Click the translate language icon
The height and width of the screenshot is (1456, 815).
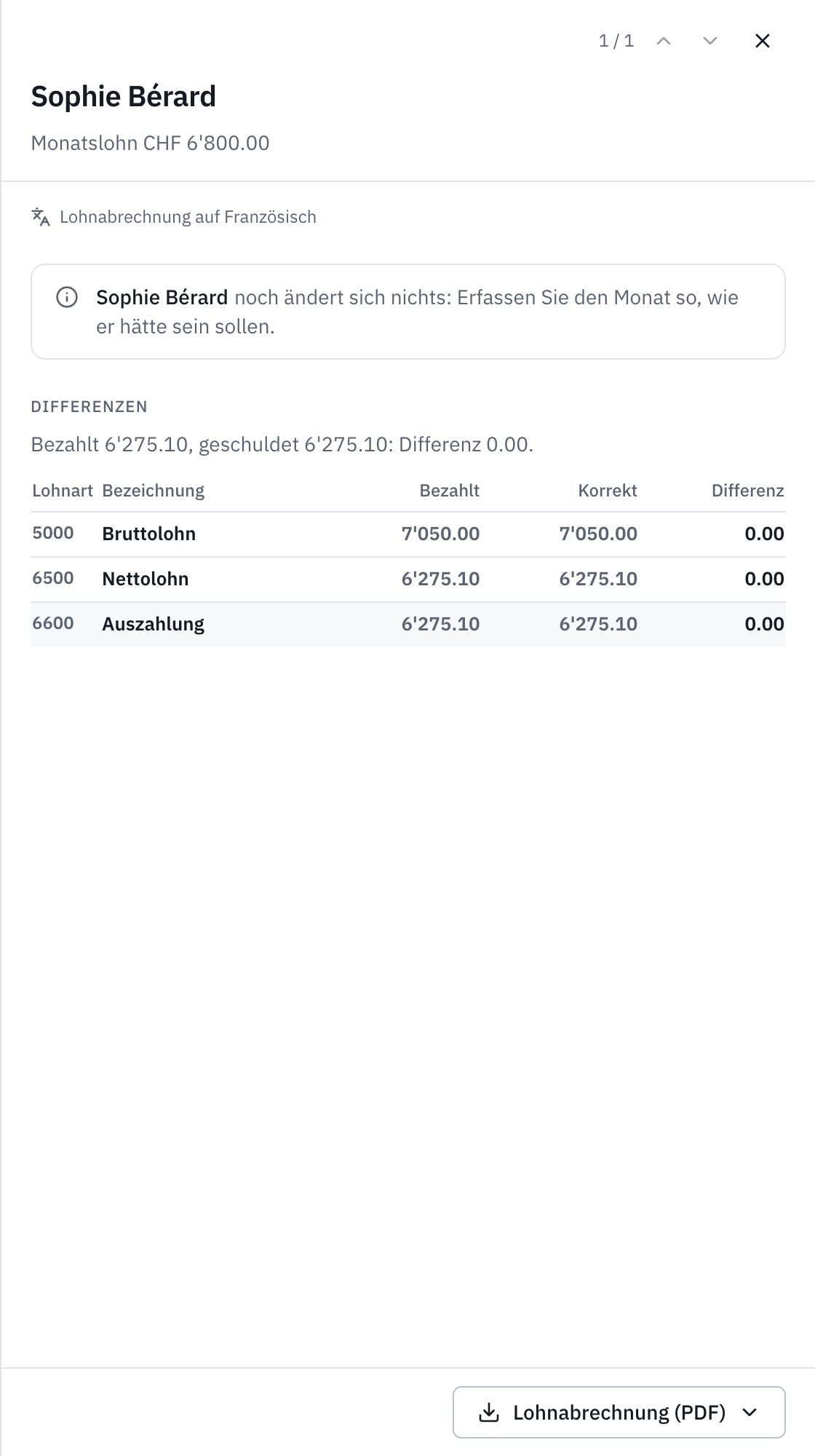41,217
